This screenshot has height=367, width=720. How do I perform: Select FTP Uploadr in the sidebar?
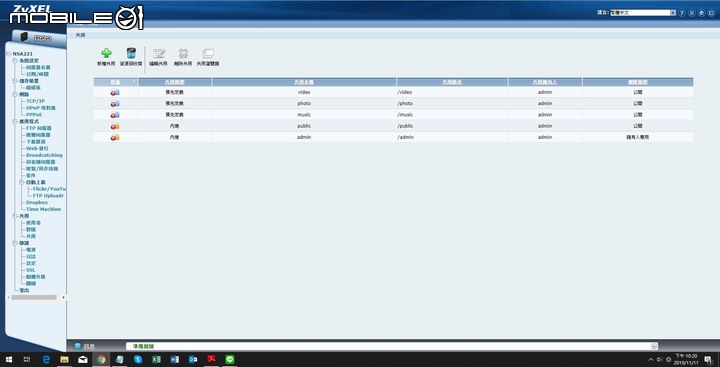point(48,196)
